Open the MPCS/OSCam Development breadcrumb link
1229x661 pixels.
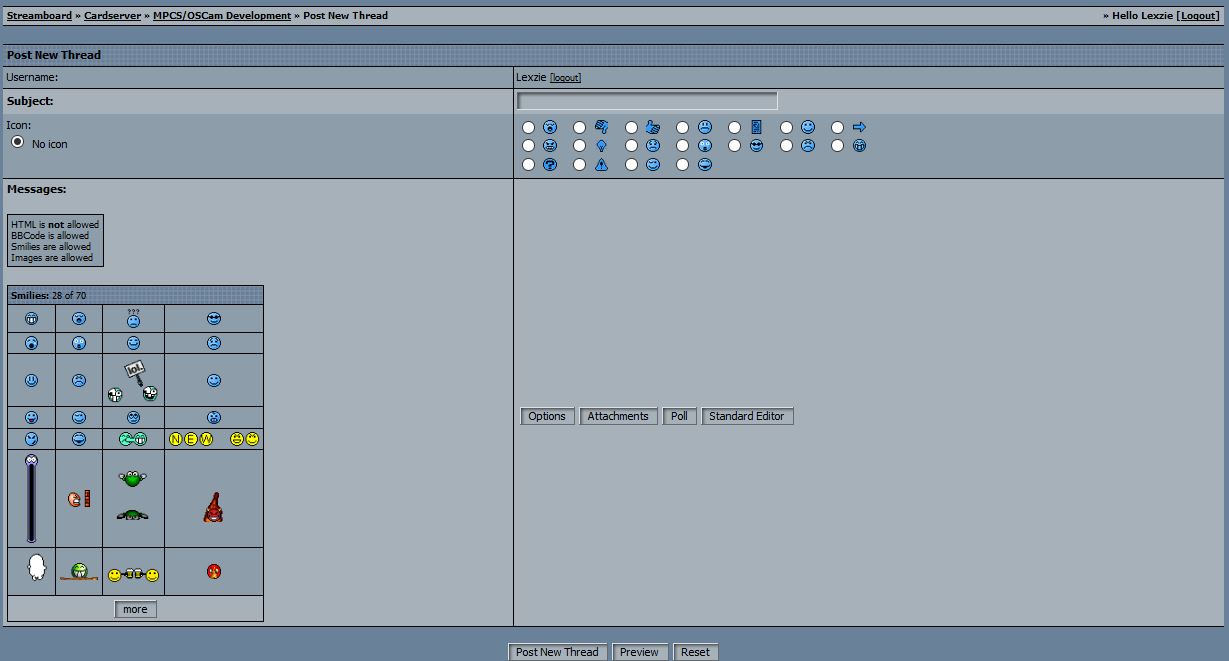pos(222,16)
